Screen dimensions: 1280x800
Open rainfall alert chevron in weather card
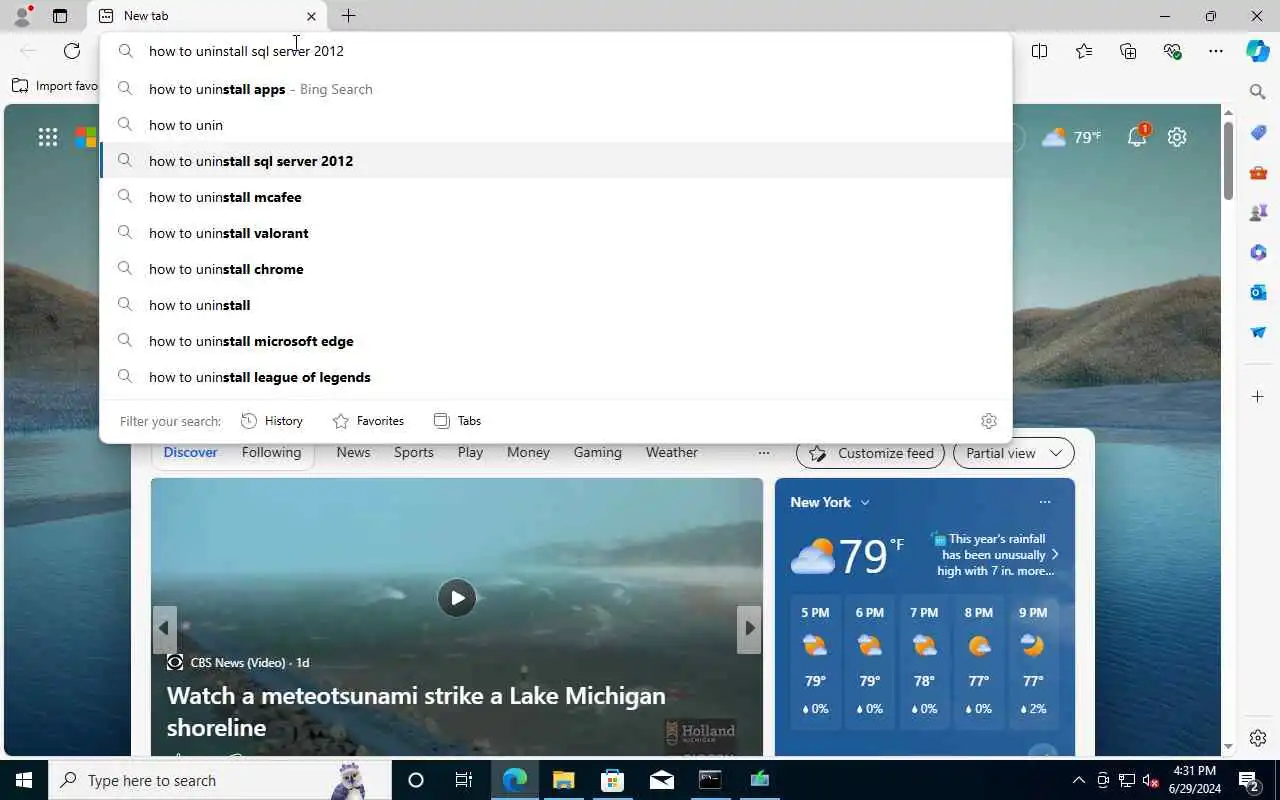(1055, 555)
